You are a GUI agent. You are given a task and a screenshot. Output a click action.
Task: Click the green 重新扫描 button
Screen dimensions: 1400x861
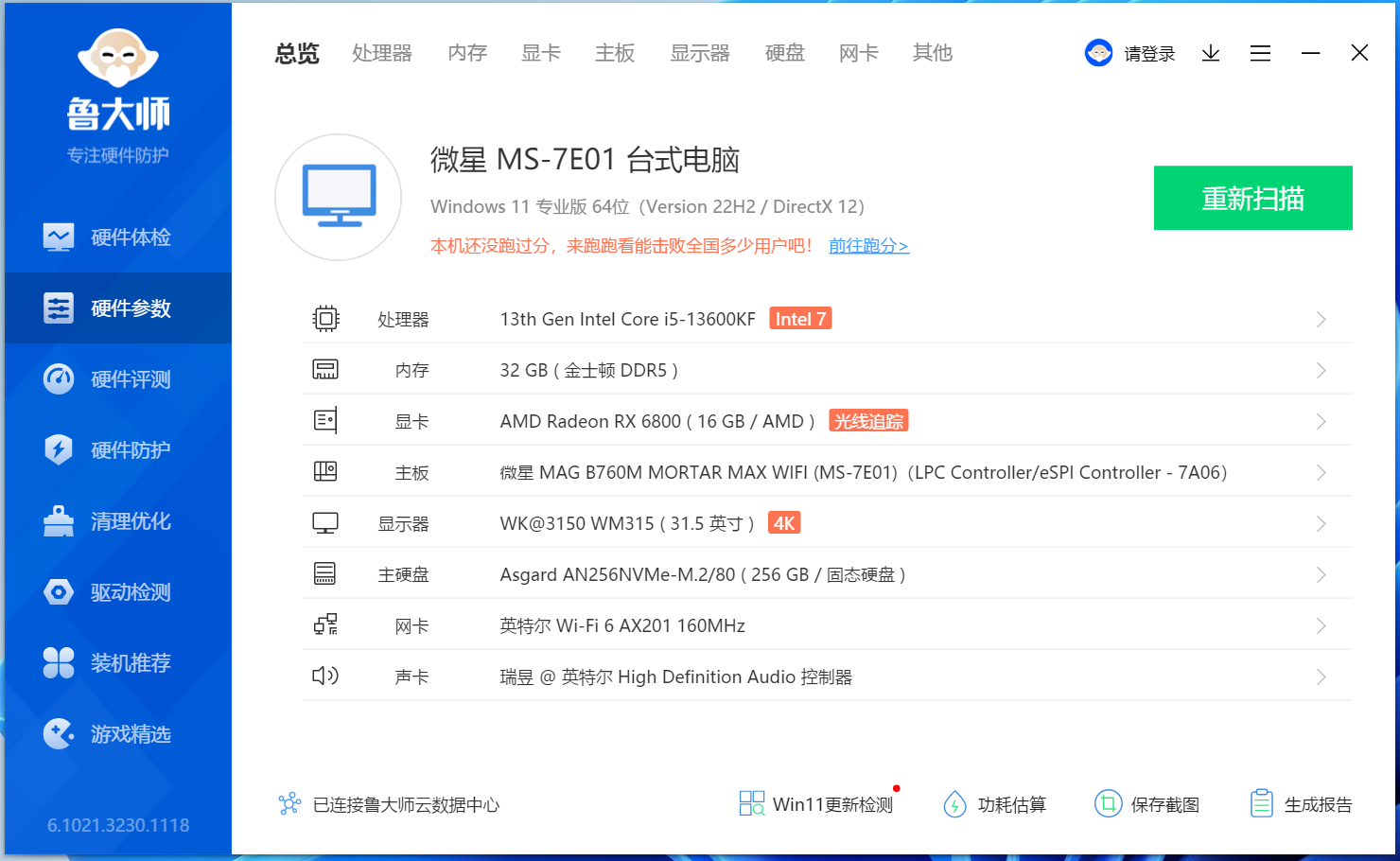tap(1252, 198)
